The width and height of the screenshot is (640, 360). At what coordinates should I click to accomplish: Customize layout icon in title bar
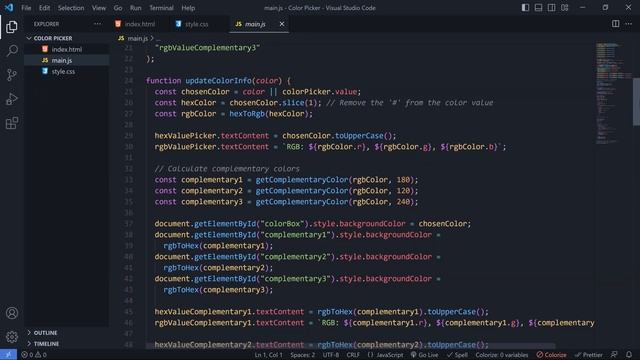coord(564,8)
